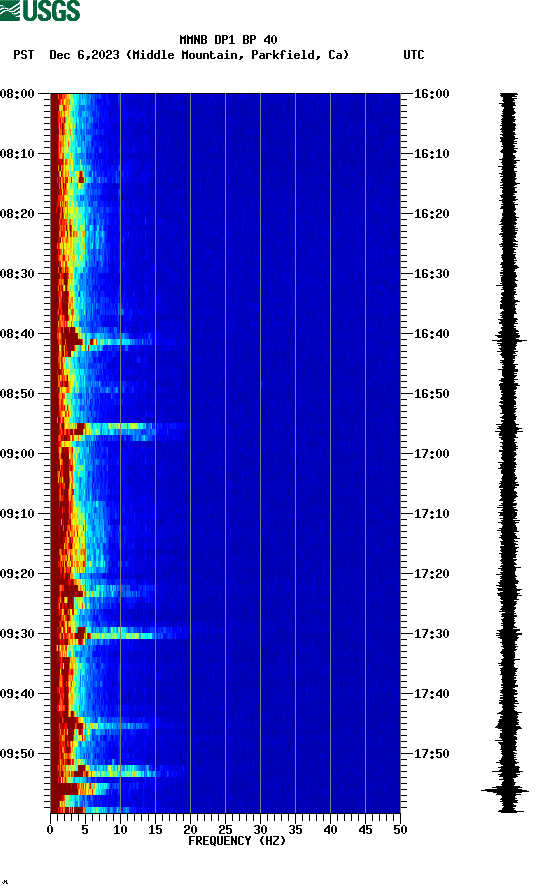Click the 5 Hz frequency axis label

pyautogui.click(x=85, y=830)
